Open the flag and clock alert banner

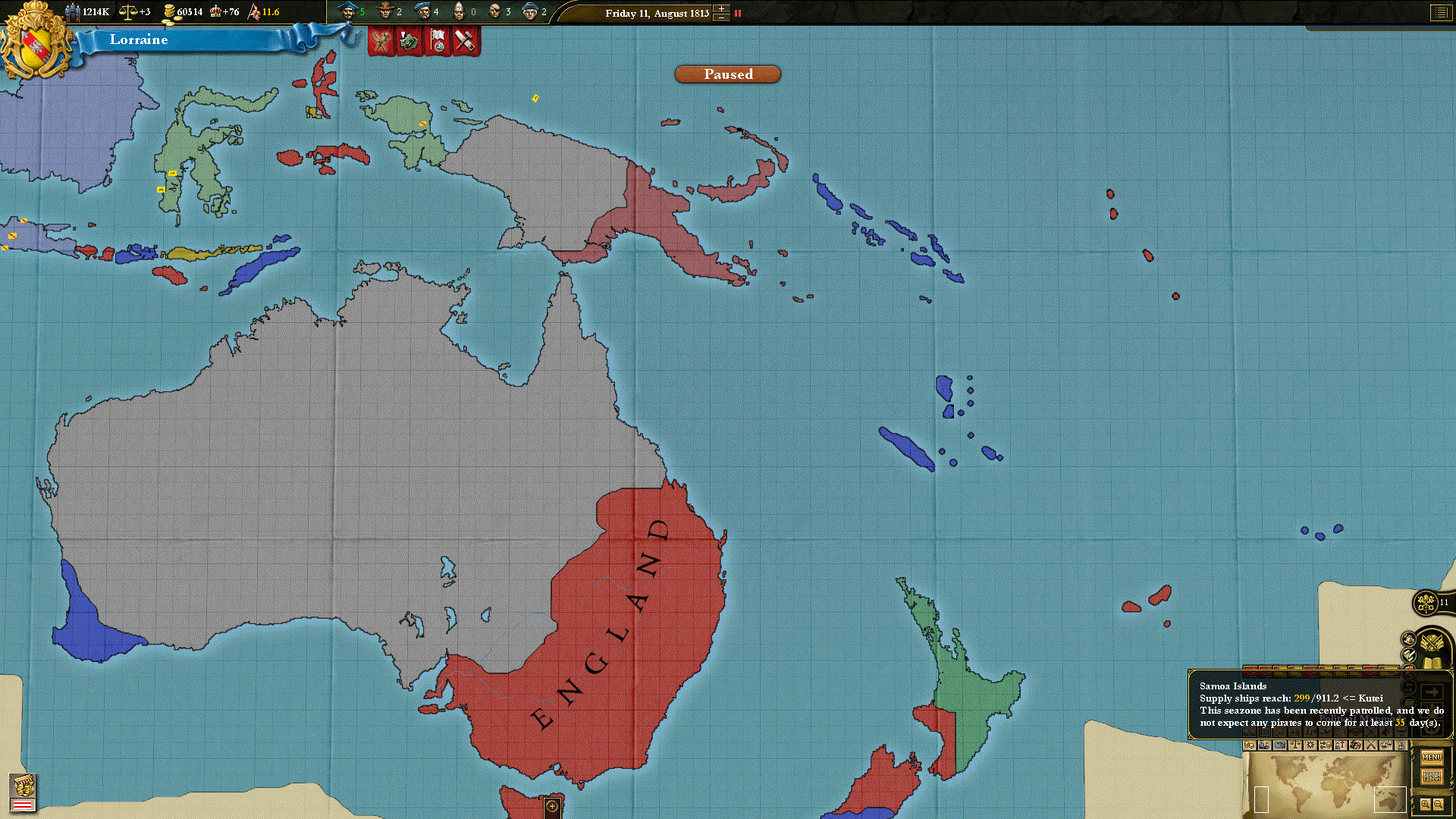(x=438, y=41)
